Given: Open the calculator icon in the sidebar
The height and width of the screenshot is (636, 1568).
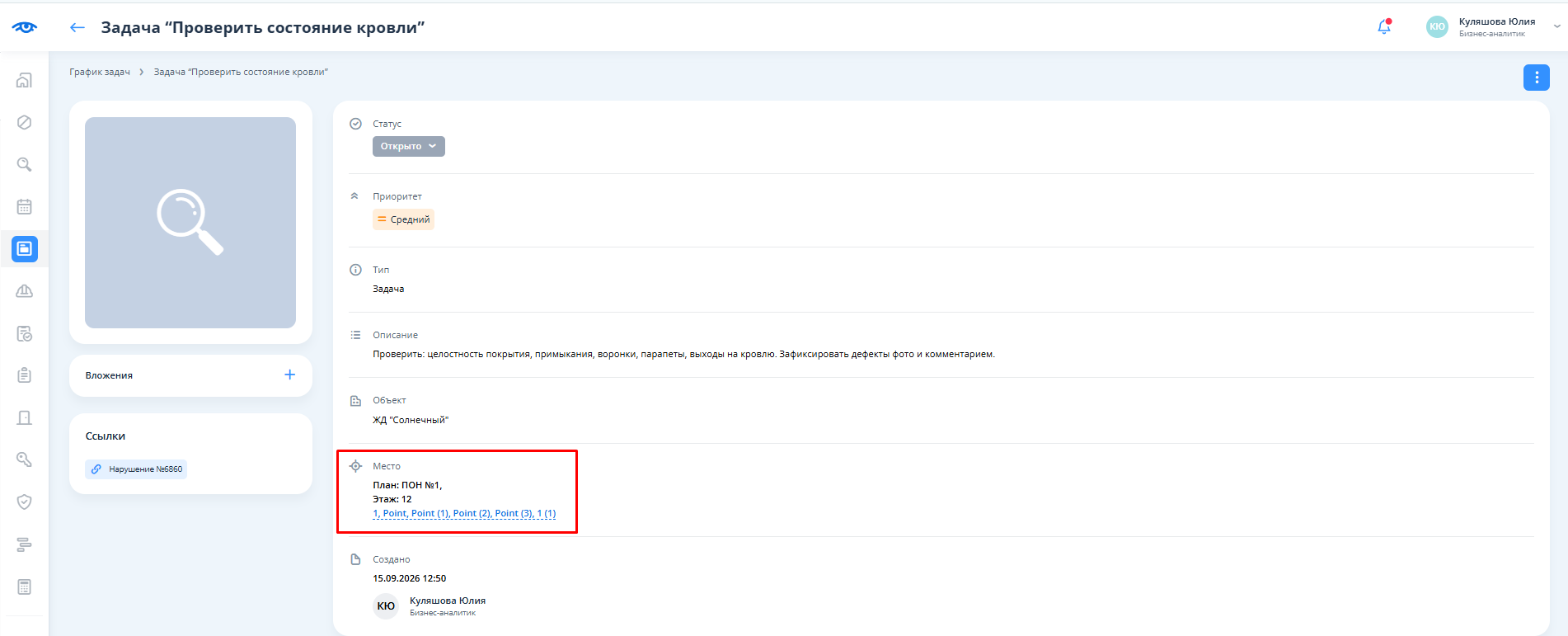Looking at the screenshot, I should tap(25, 587).
